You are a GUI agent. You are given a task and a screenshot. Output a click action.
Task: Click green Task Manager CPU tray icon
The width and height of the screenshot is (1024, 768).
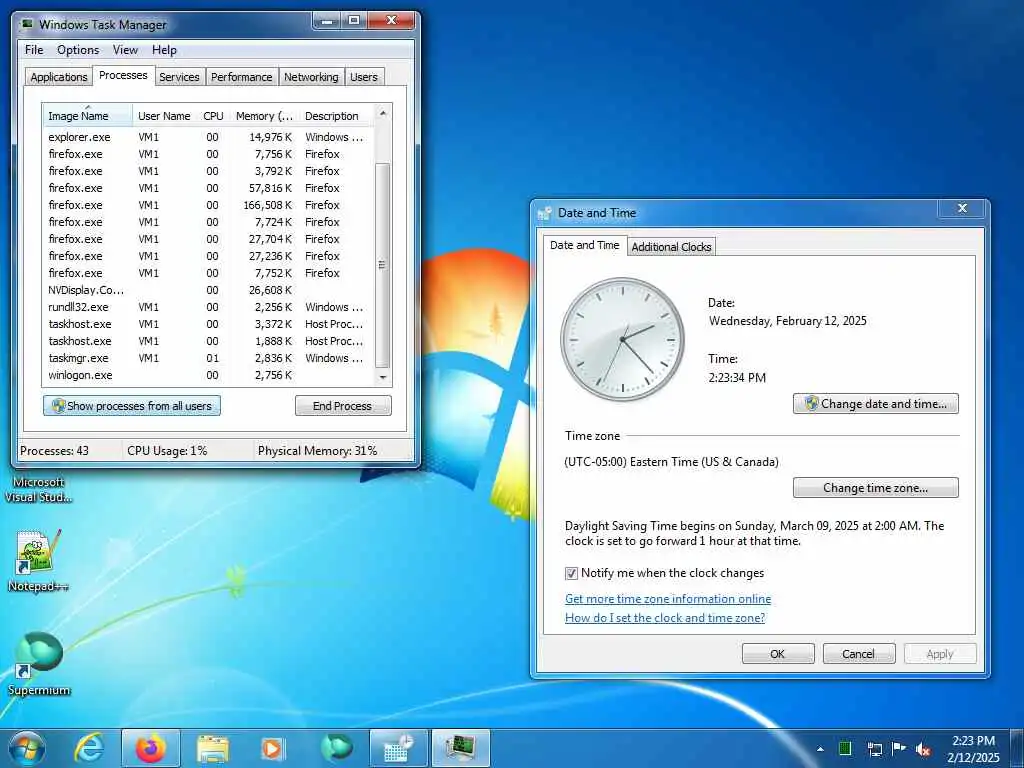pos(845,748)
